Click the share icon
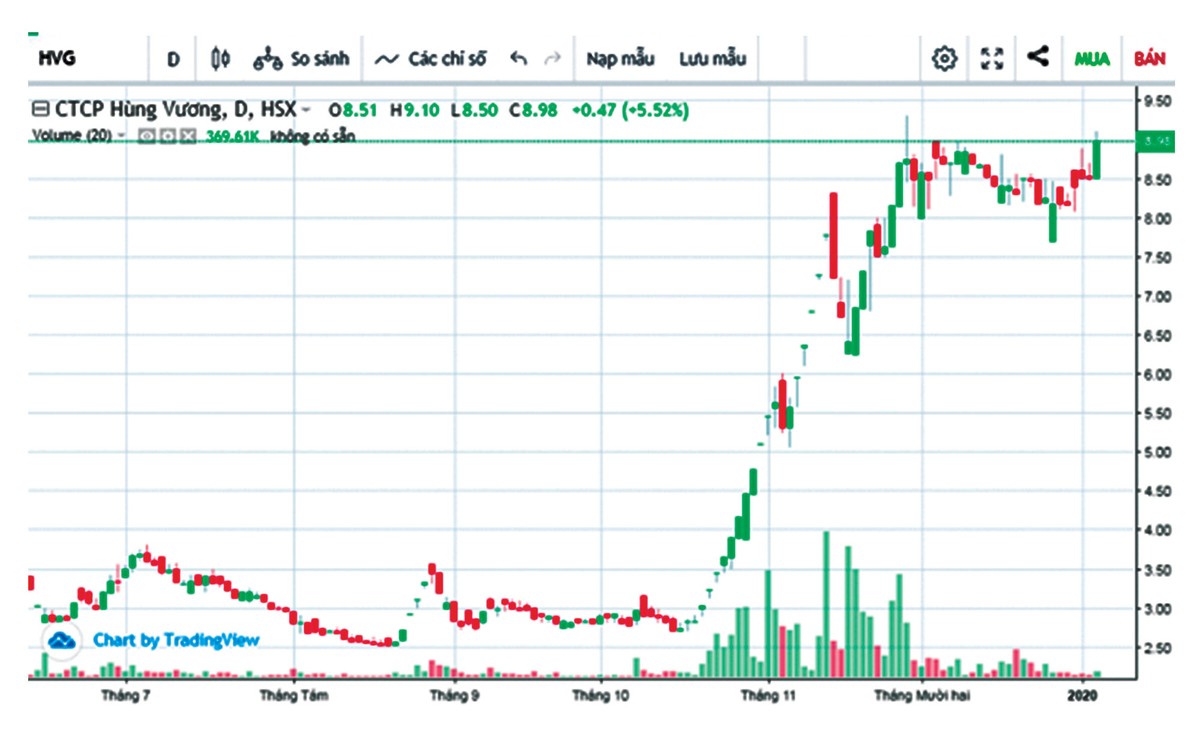The image size is (1200, 737). pos(1038,56)
